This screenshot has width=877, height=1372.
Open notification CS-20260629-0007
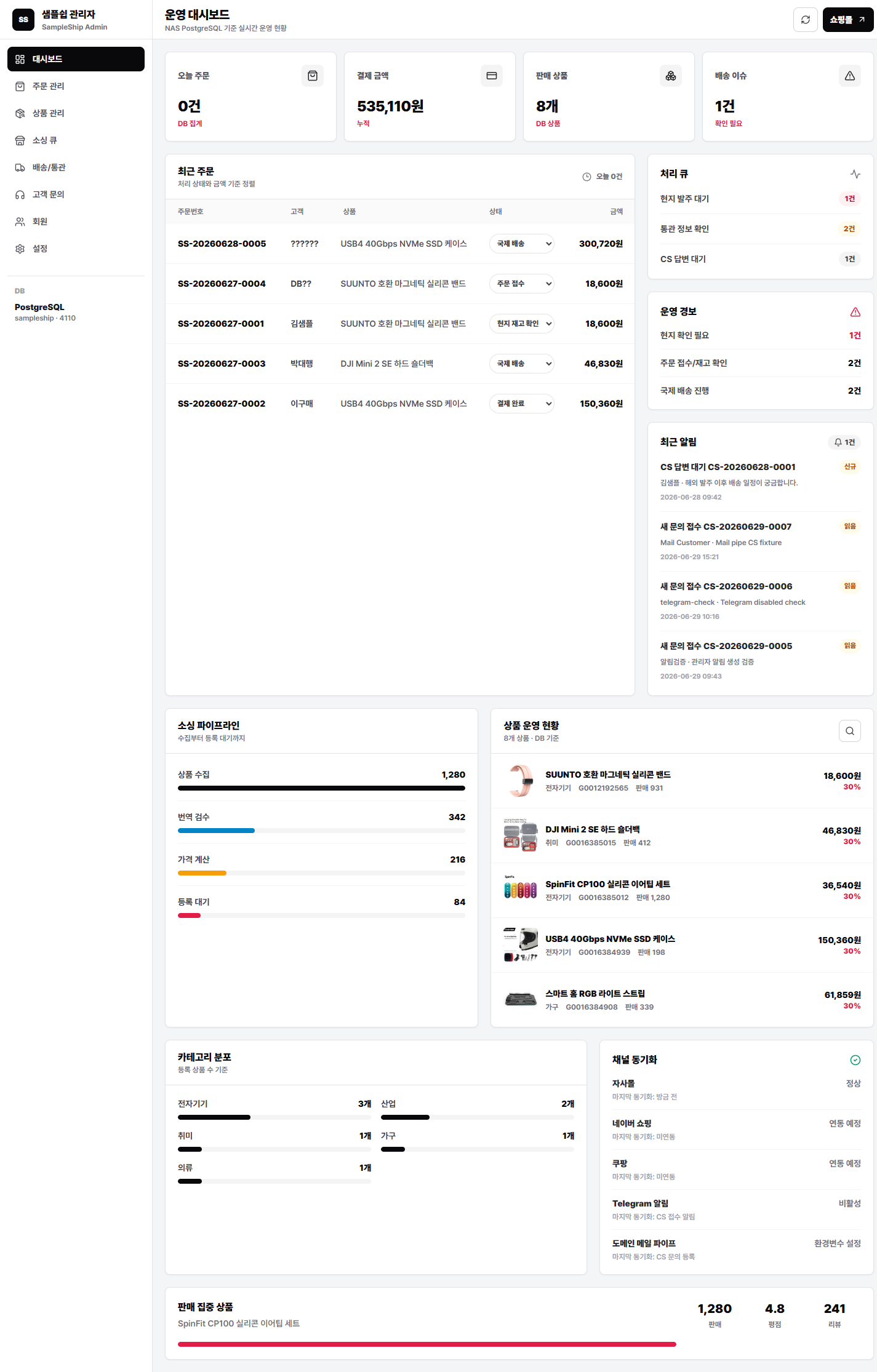(761, 541)
